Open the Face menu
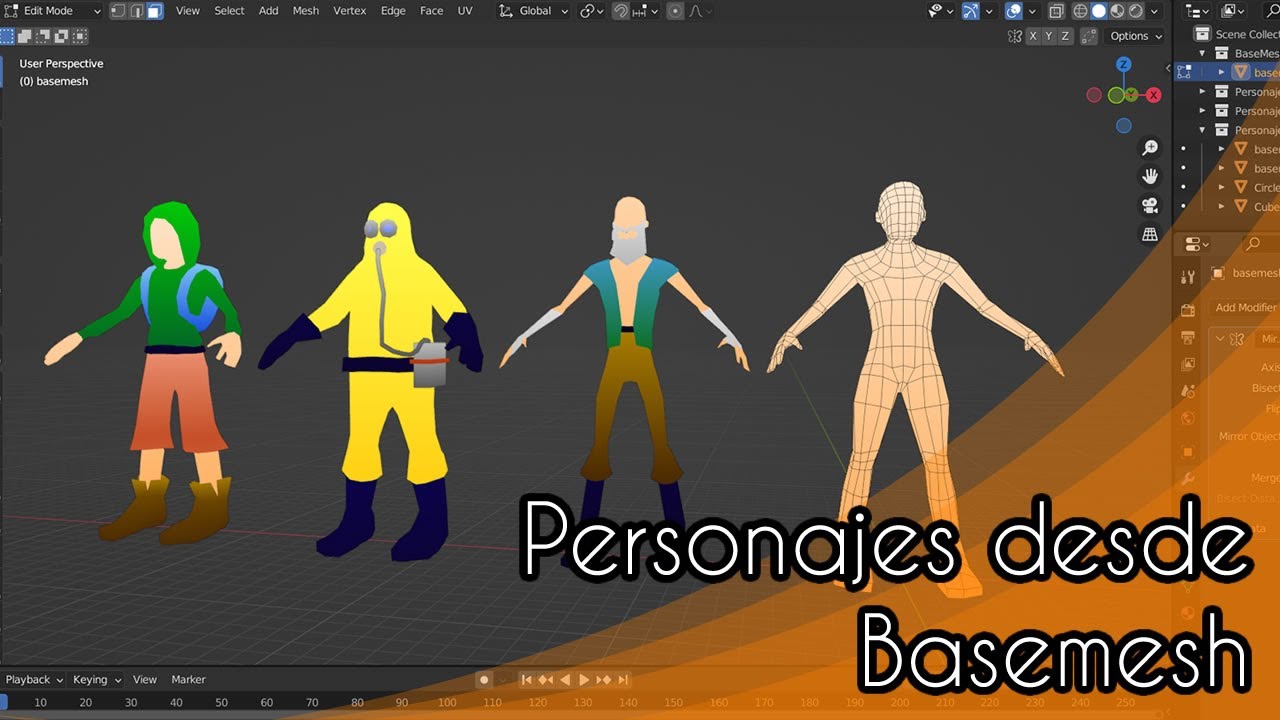This screenshot has height=720, width=1280. (431, 11)
